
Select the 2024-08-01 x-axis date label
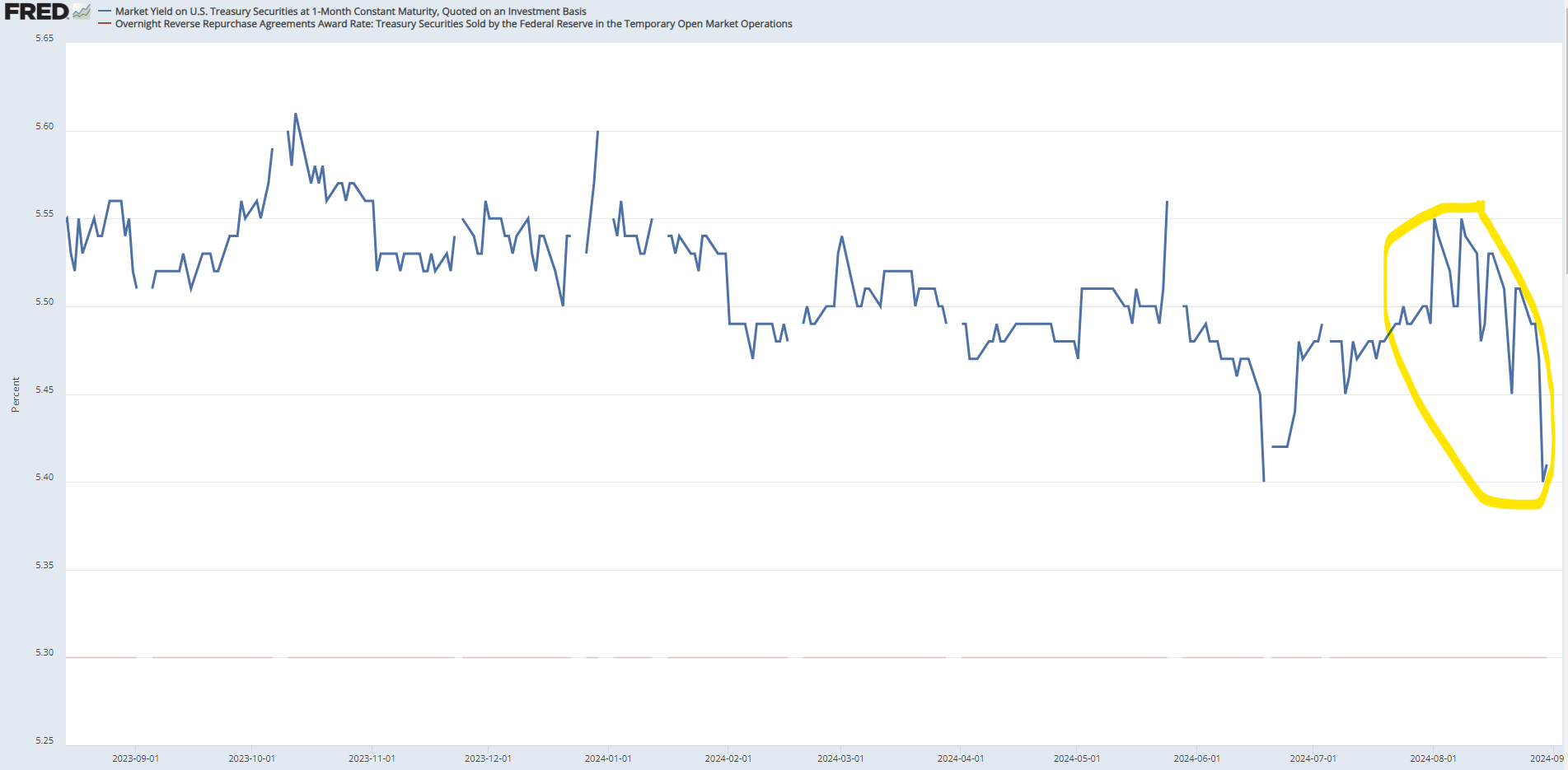tap(1433, 758)
